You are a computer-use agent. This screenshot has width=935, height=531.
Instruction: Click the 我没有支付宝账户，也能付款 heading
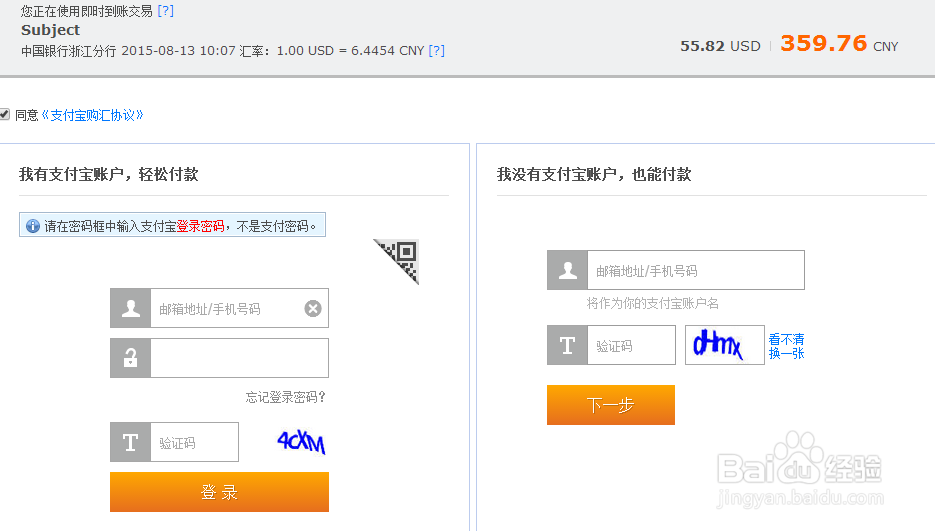594,174
